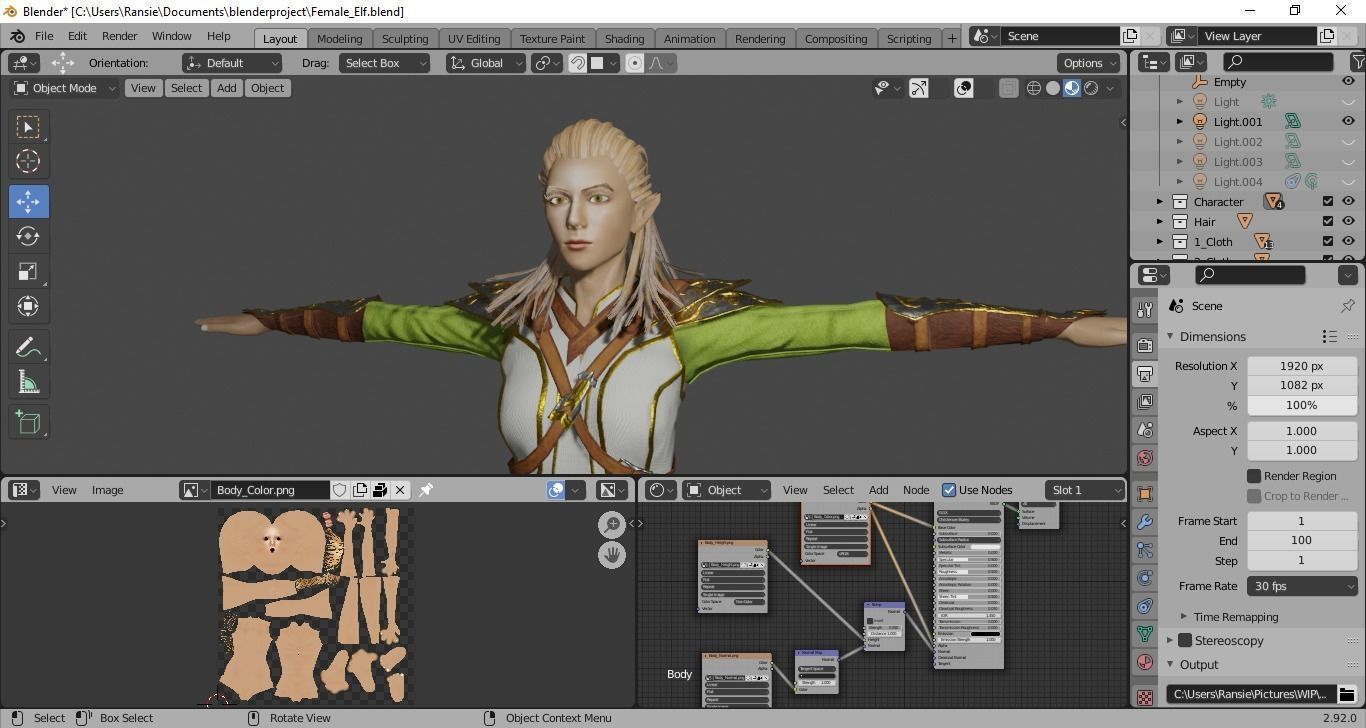Select the Add Cube tool
Screen dimensions: 1366x728
(x=28, y=422)
